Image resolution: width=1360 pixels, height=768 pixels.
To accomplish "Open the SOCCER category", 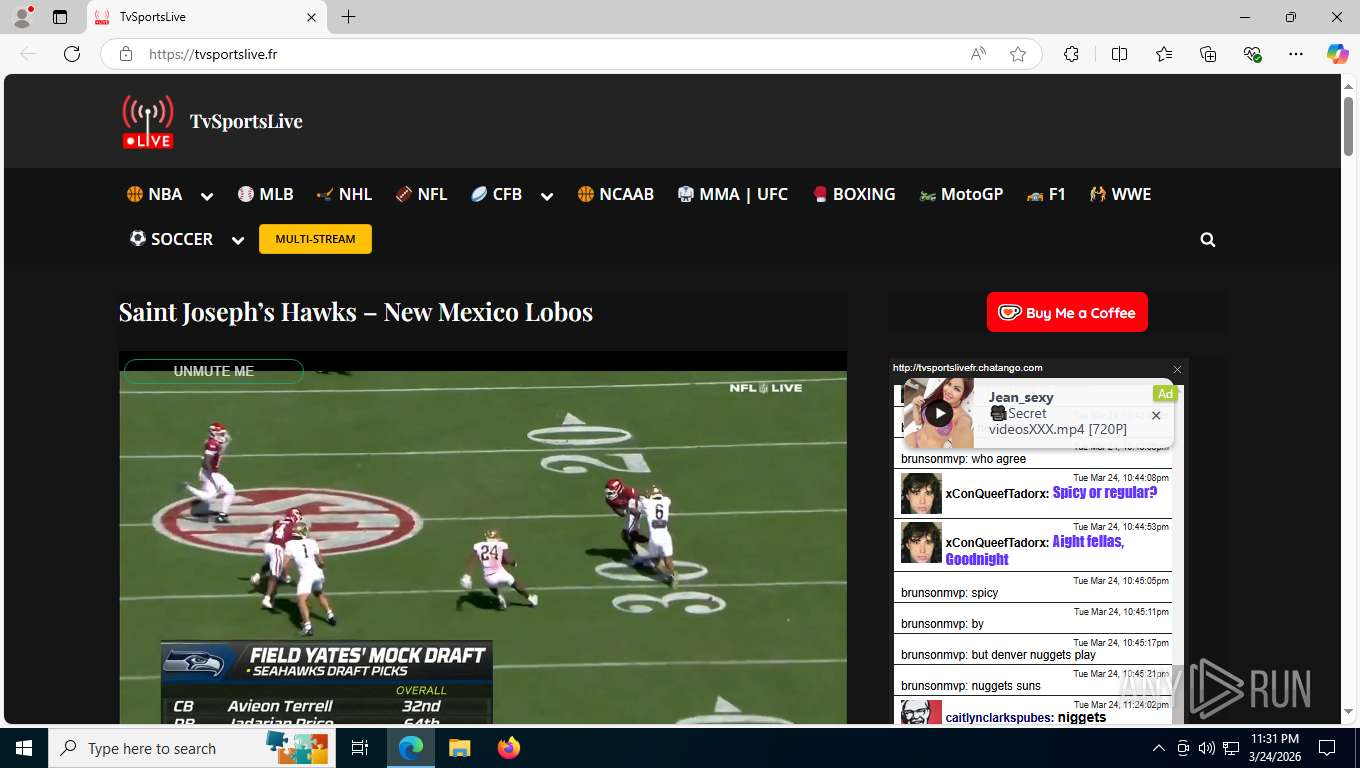I will tap(171, 239).
